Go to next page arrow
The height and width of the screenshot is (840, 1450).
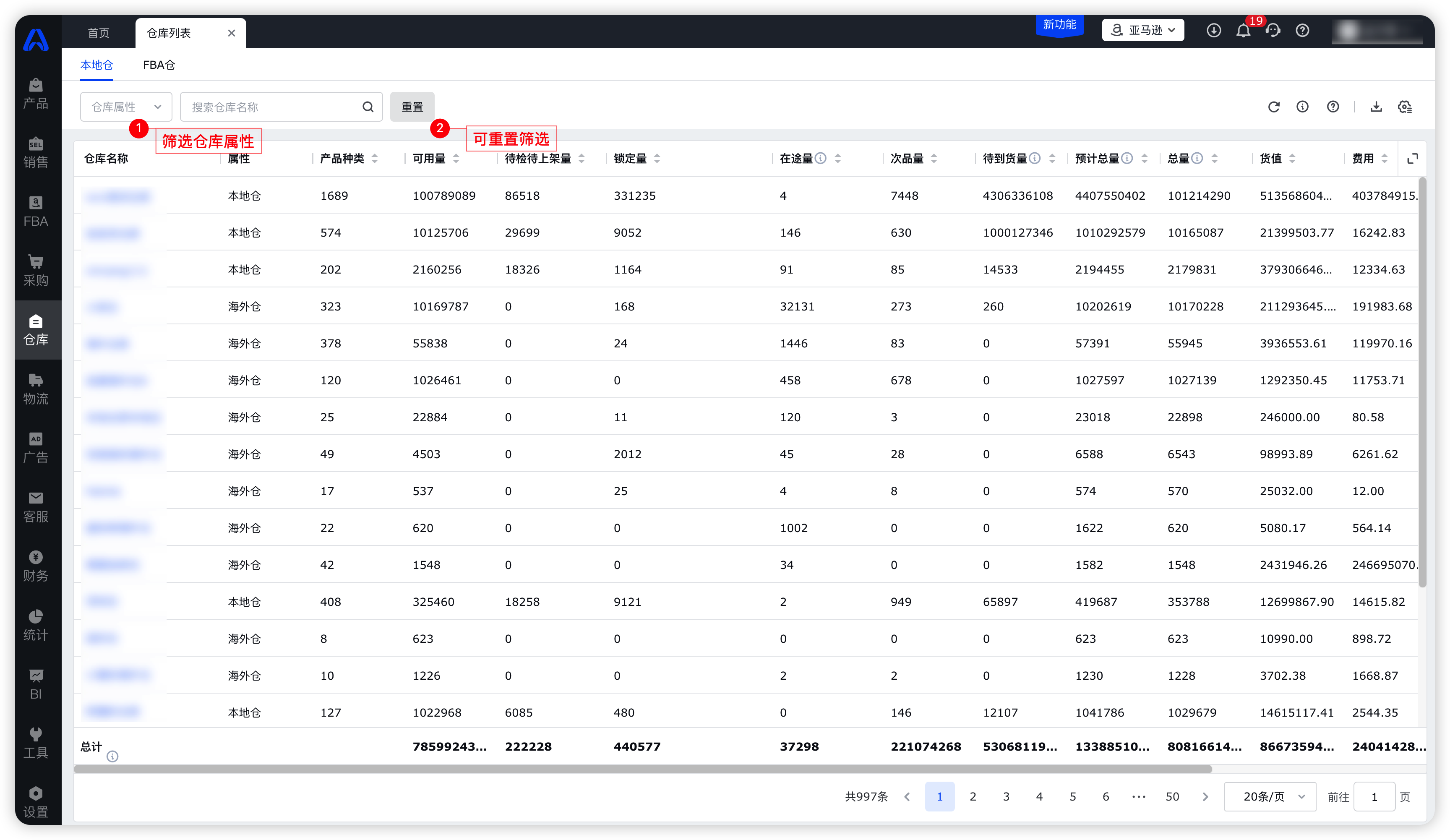1205,796
